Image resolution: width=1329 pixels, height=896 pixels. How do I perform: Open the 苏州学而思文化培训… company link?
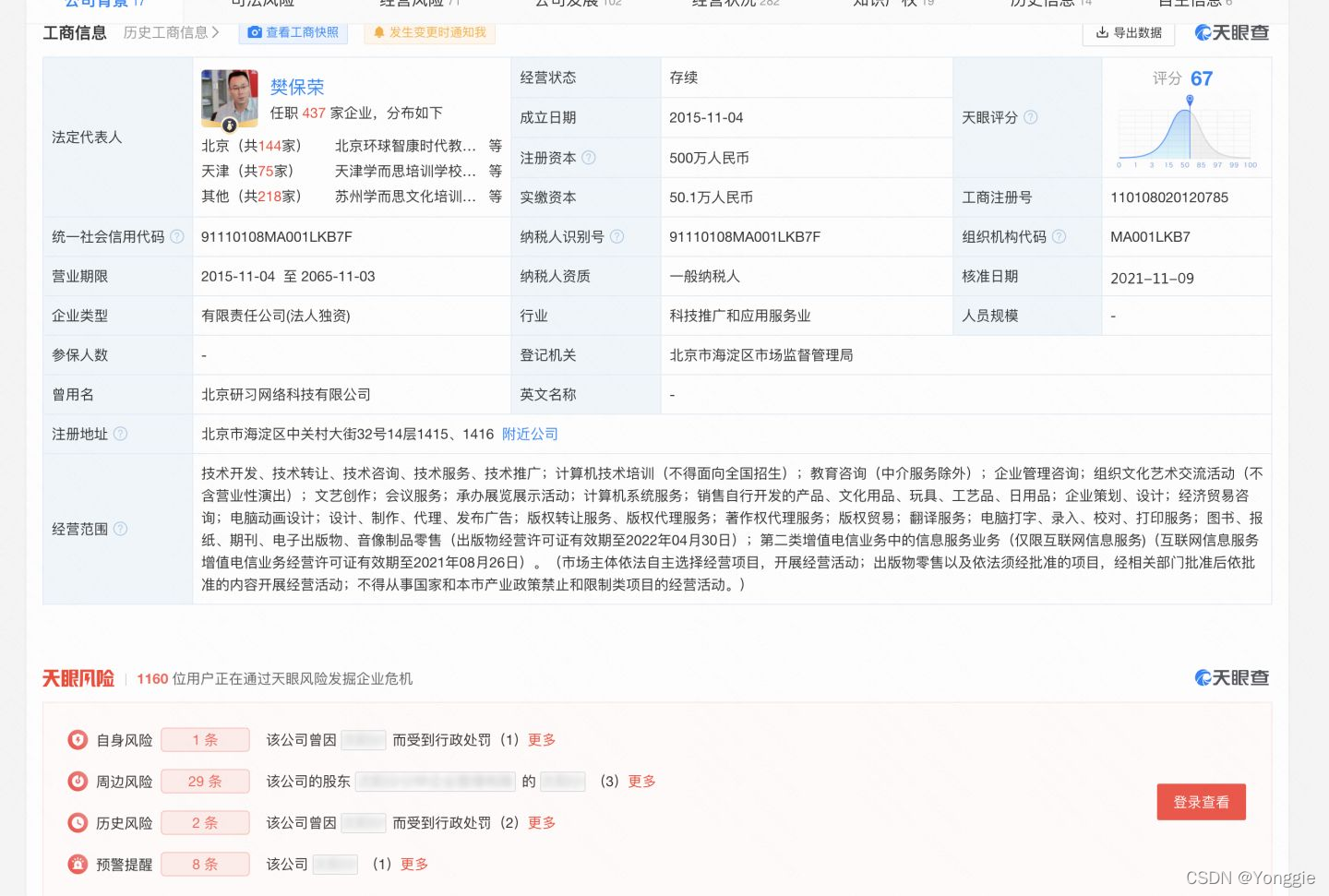pos(406,196)
